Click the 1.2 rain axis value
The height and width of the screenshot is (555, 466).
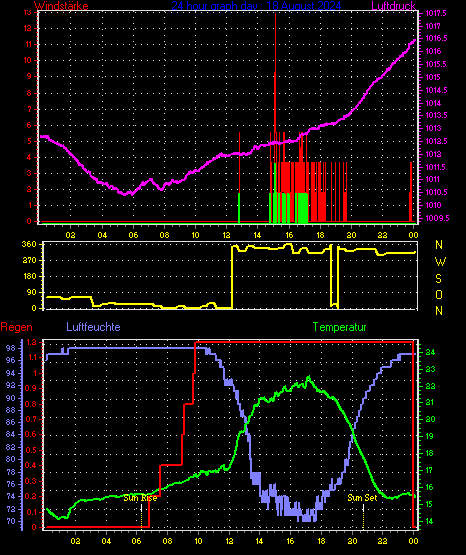(31, 342)
